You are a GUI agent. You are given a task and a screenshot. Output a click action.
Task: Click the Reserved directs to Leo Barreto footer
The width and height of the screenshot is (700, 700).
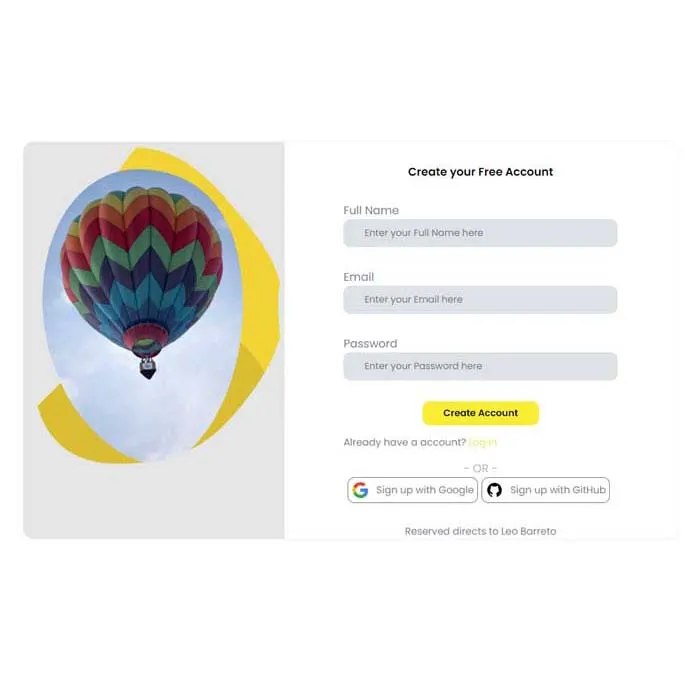[480, 531]
